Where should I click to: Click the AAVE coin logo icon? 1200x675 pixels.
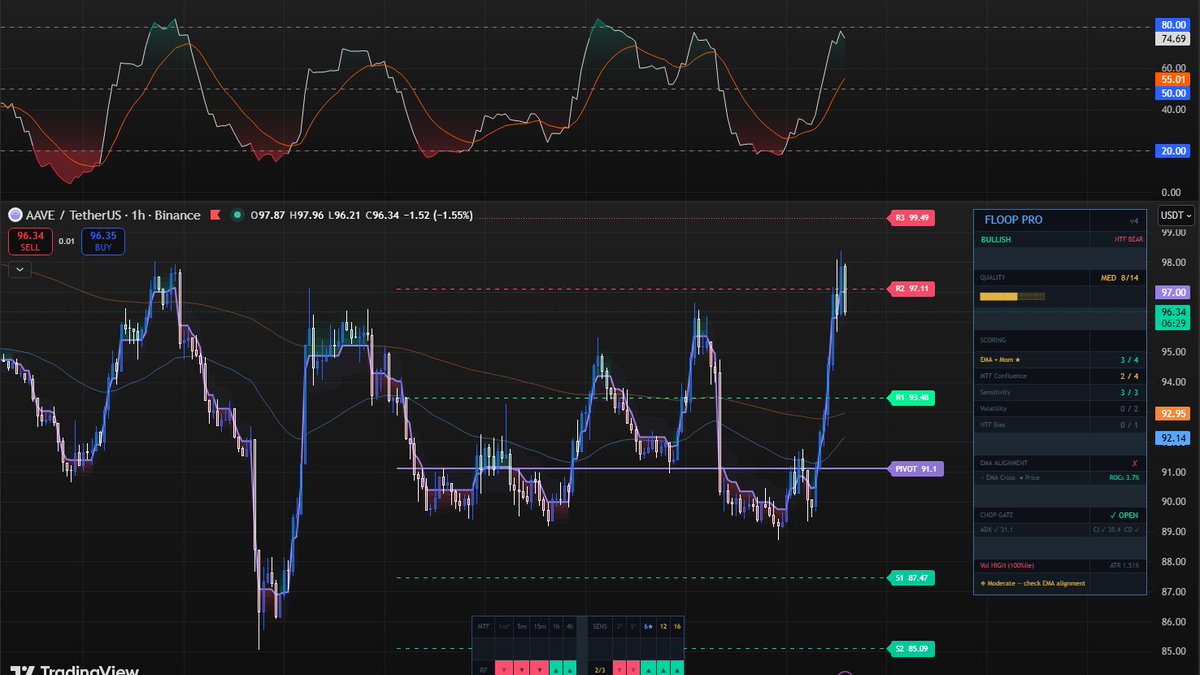pos(15,215)
